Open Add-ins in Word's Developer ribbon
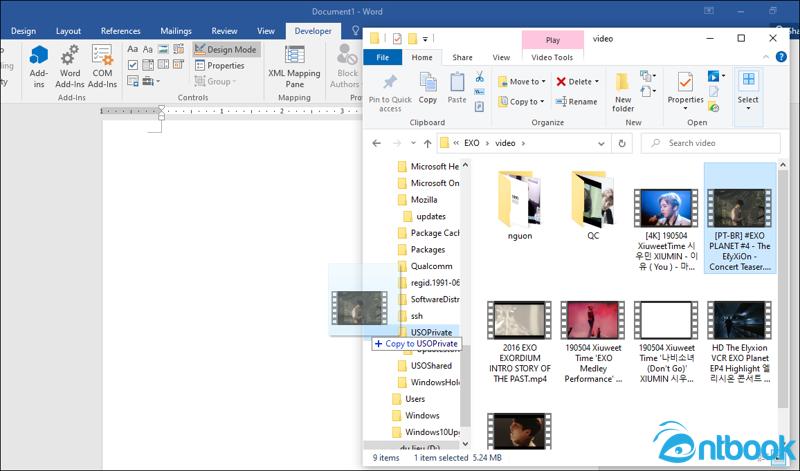Screen dimensions: 800x471 click(39, 66)
